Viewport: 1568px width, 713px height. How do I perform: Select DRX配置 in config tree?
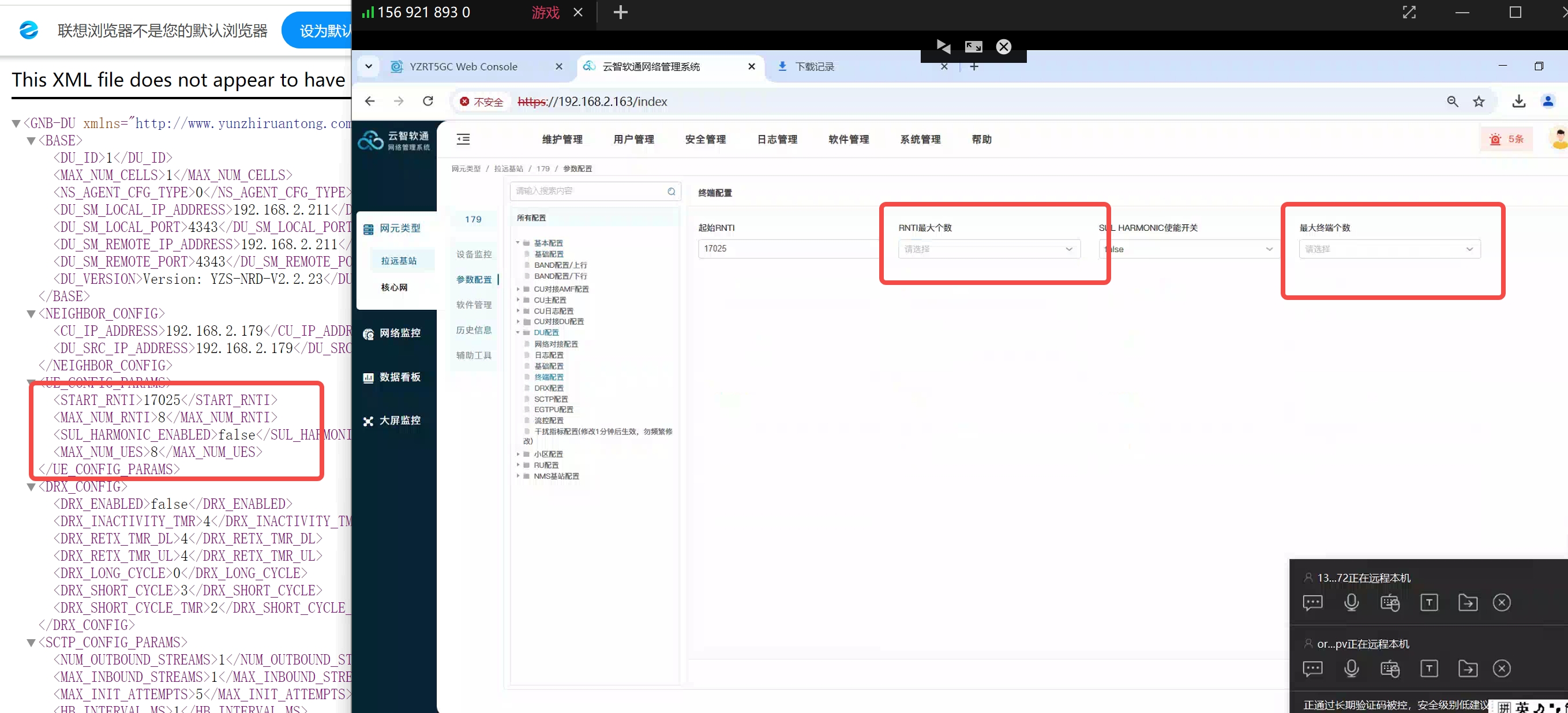coord(549,388)
